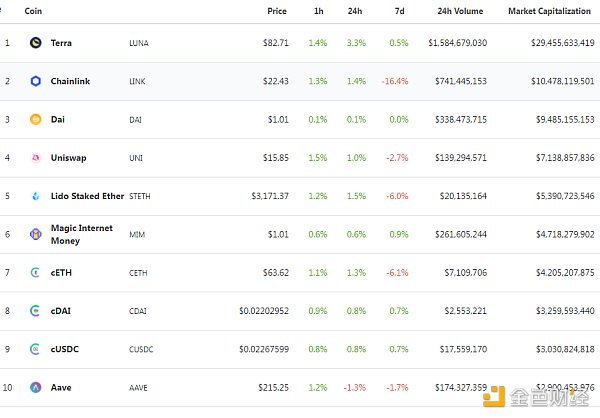Open the Lido Staked Ether link
The height and width of the screenshot is (418, 600).
coord(87,196)
